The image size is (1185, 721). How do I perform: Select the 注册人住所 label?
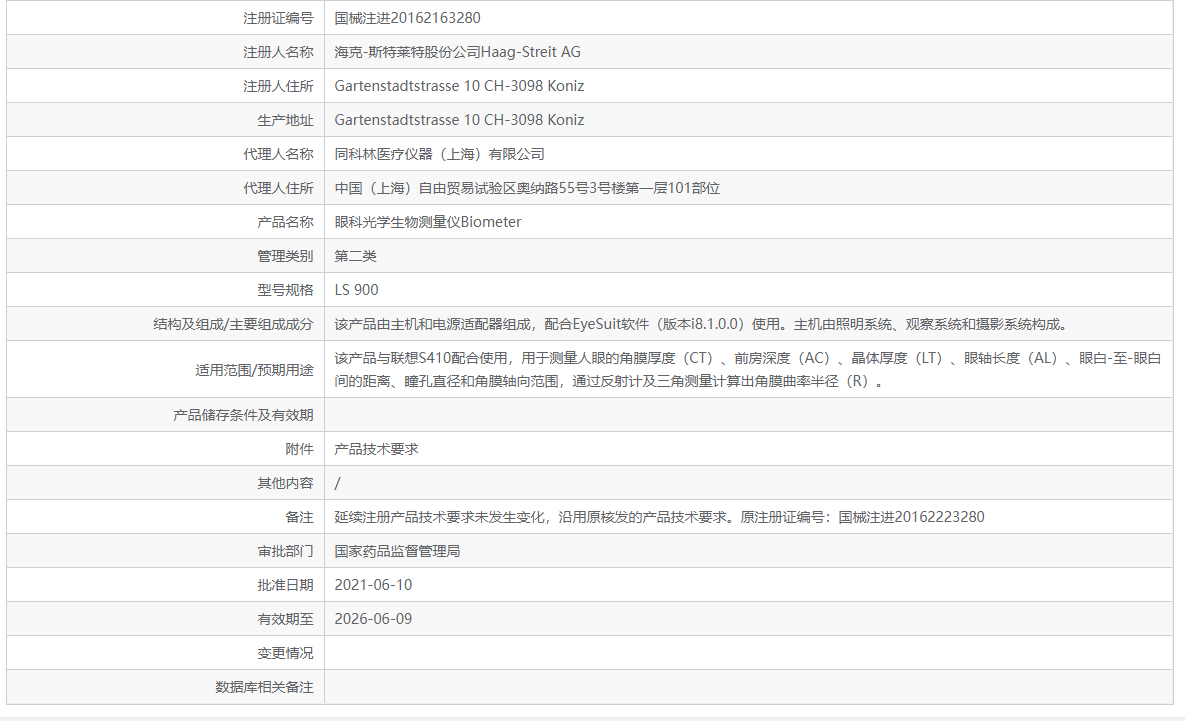click(277, 86)
